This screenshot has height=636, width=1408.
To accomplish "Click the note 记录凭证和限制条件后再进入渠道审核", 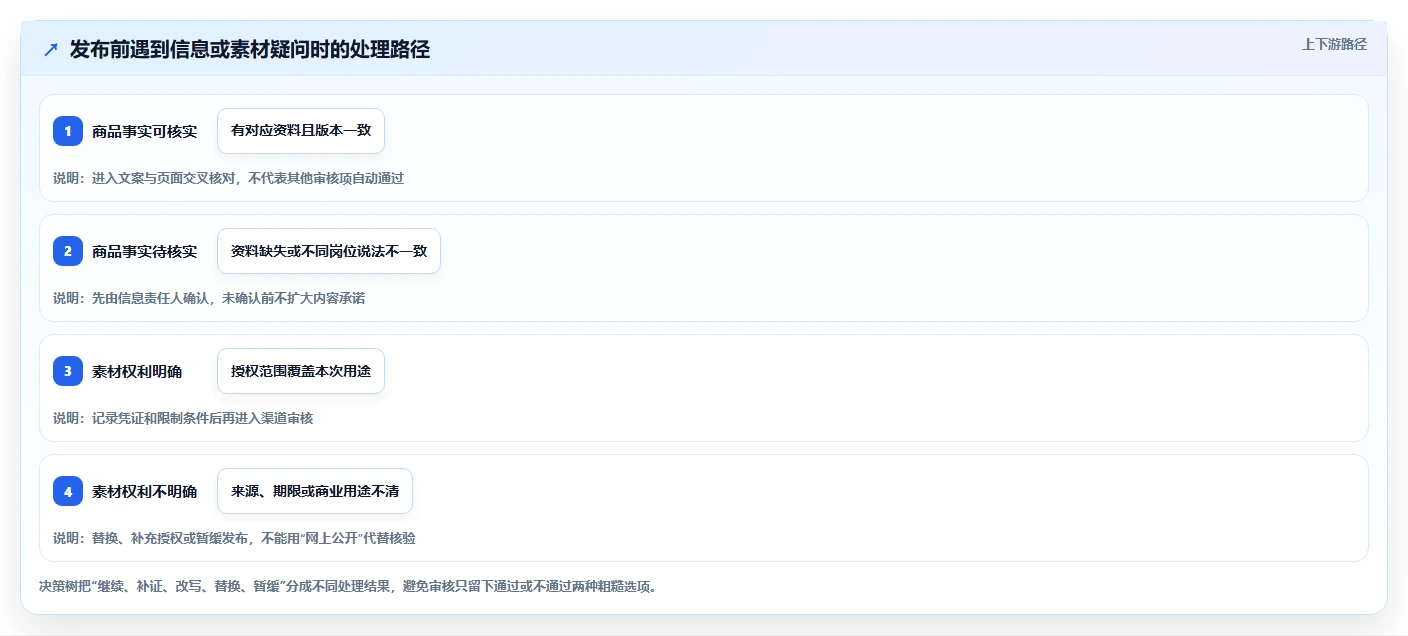I will 202,418.
